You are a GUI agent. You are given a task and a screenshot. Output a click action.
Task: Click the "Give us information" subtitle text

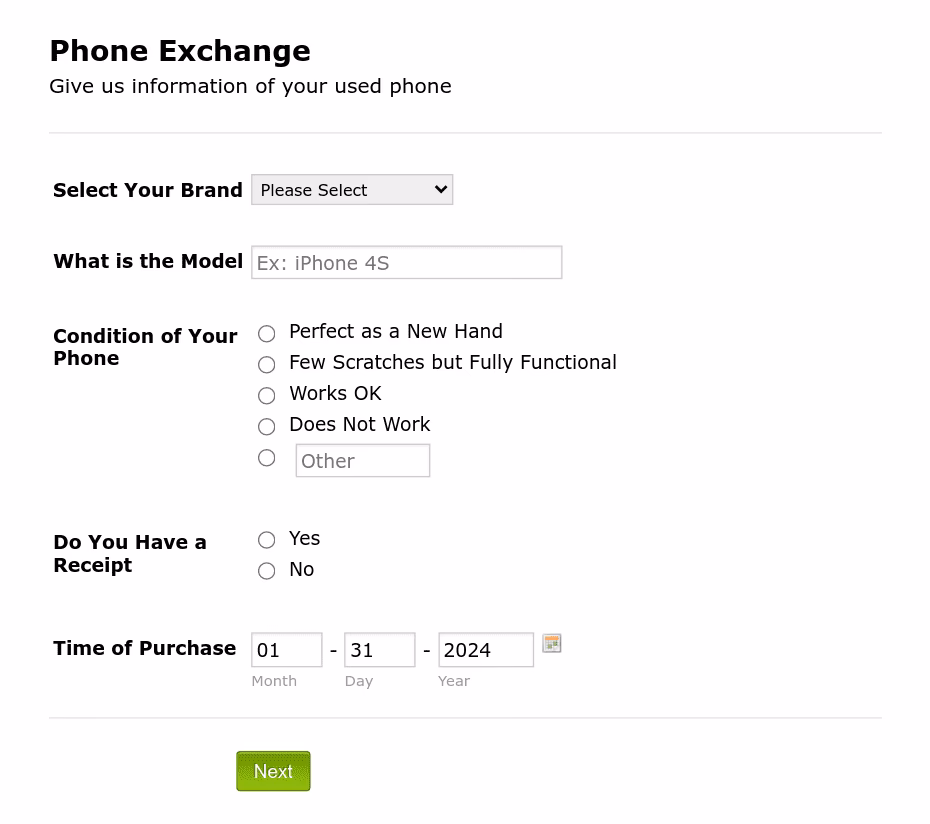[249, 86]
